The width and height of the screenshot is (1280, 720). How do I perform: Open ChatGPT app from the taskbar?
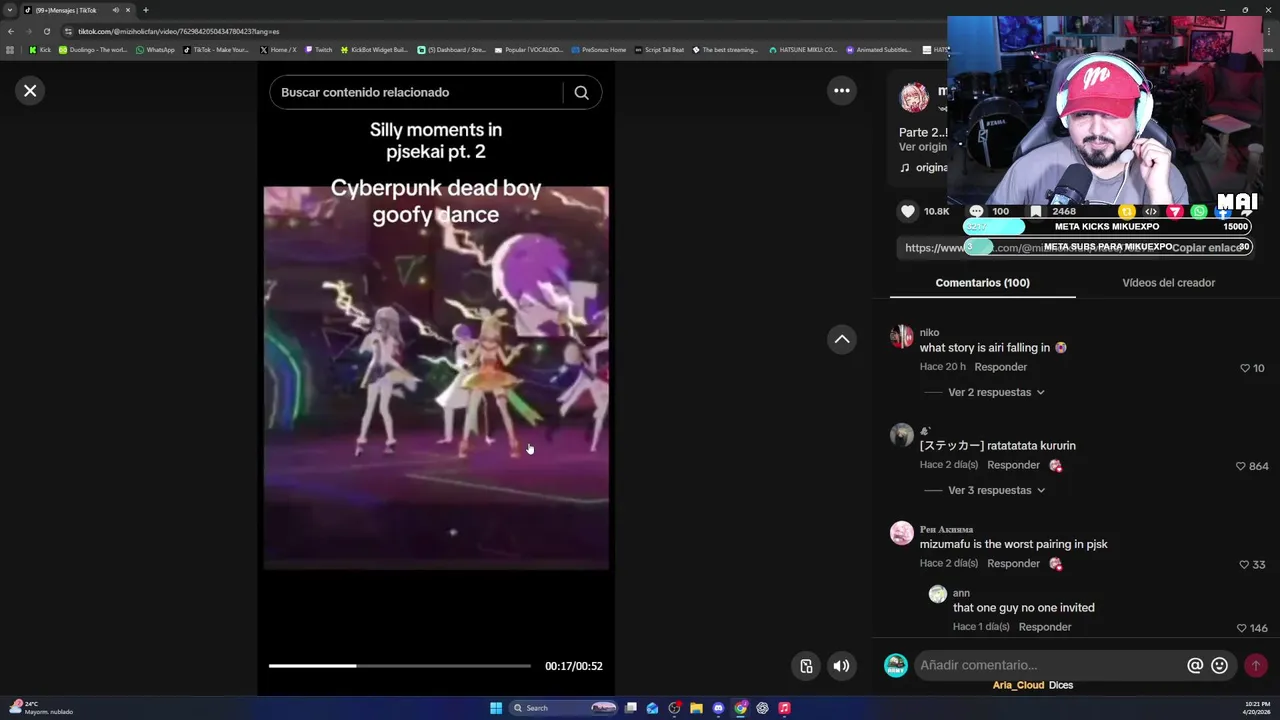[762, 708]
